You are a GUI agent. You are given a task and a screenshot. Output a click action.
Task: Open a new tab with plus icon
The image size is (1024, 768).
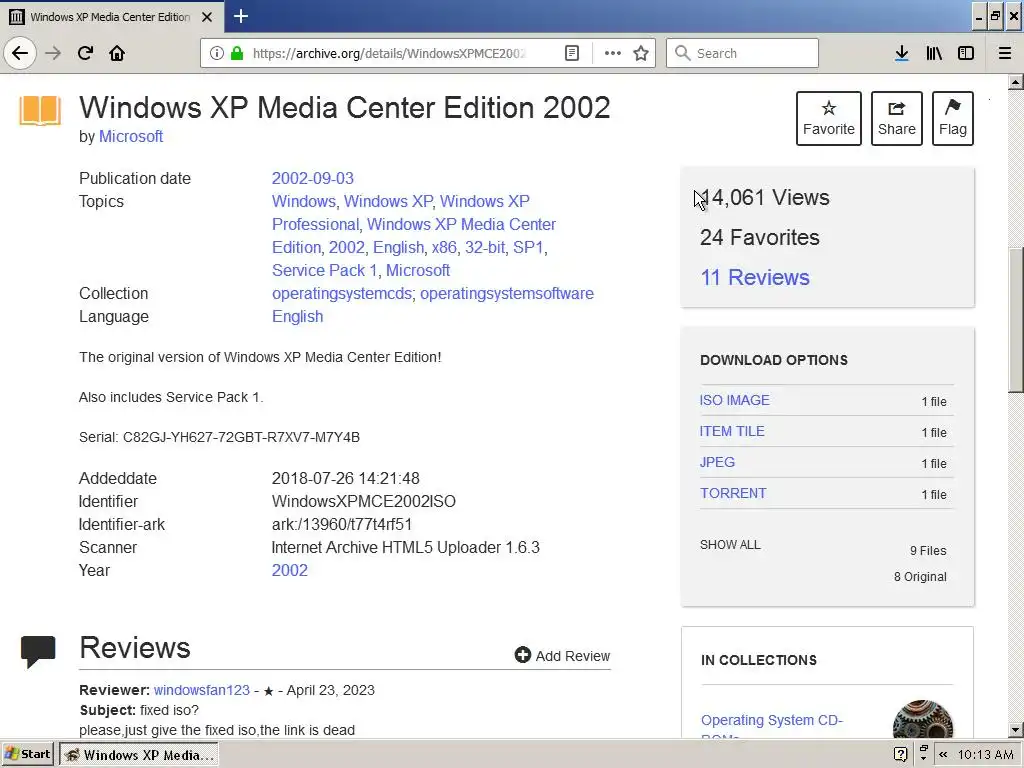[x=241, y=16]
